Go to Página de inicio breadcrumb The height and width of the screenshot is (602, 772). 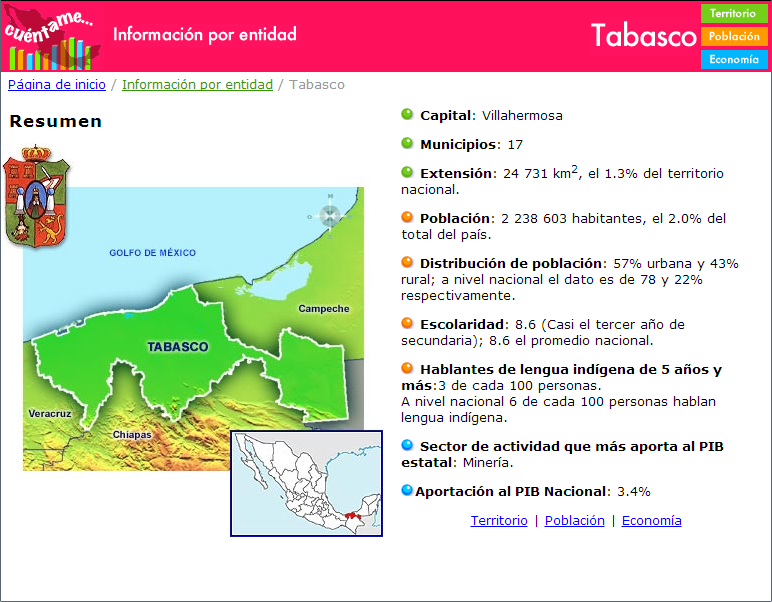(57, 85)
